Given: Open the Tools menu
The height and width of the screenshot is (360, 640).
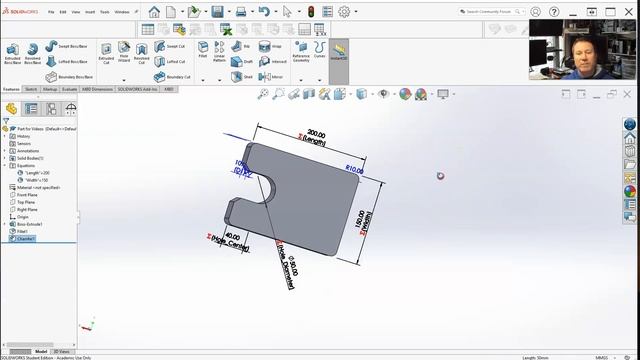Looking at the screenshot, I should pyautogui.click(x=104, y=12).
